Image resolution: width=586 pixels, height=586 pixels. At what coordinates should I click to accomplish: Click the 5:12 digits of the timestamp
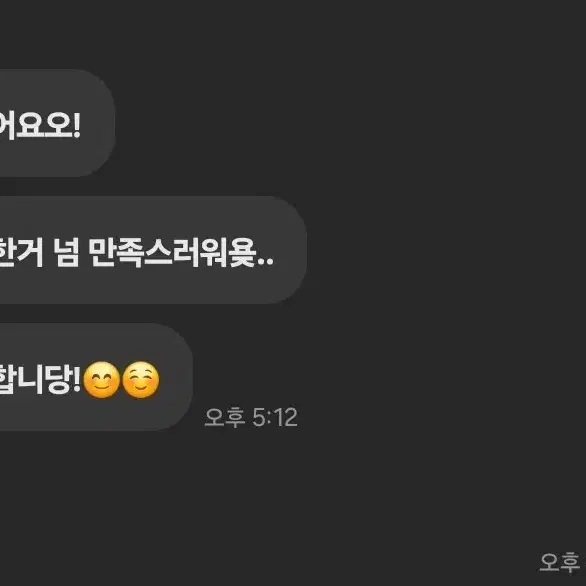pyautogui.click(x=275, y=417)
